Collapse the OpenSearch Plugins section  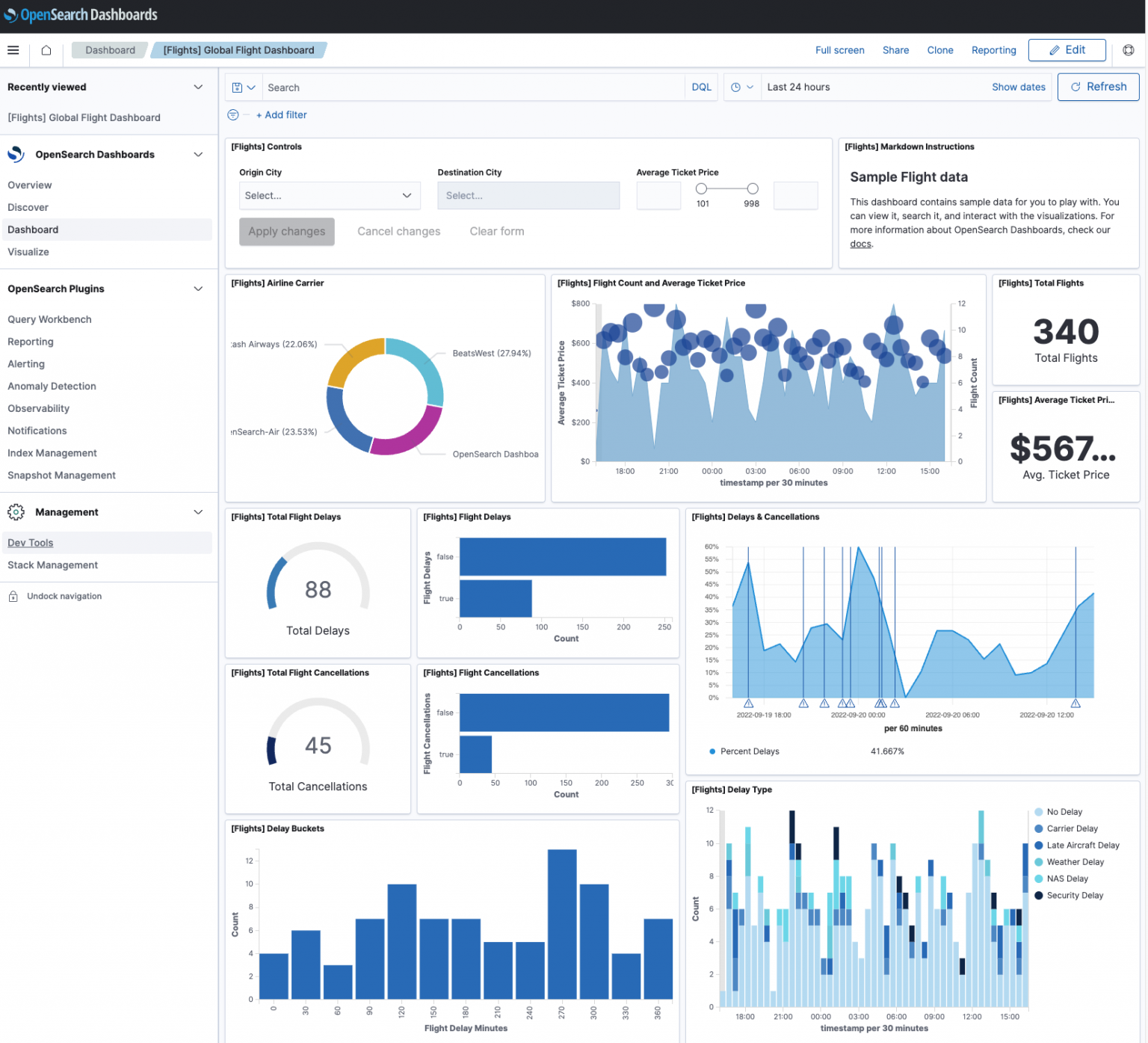click(198, 289)
